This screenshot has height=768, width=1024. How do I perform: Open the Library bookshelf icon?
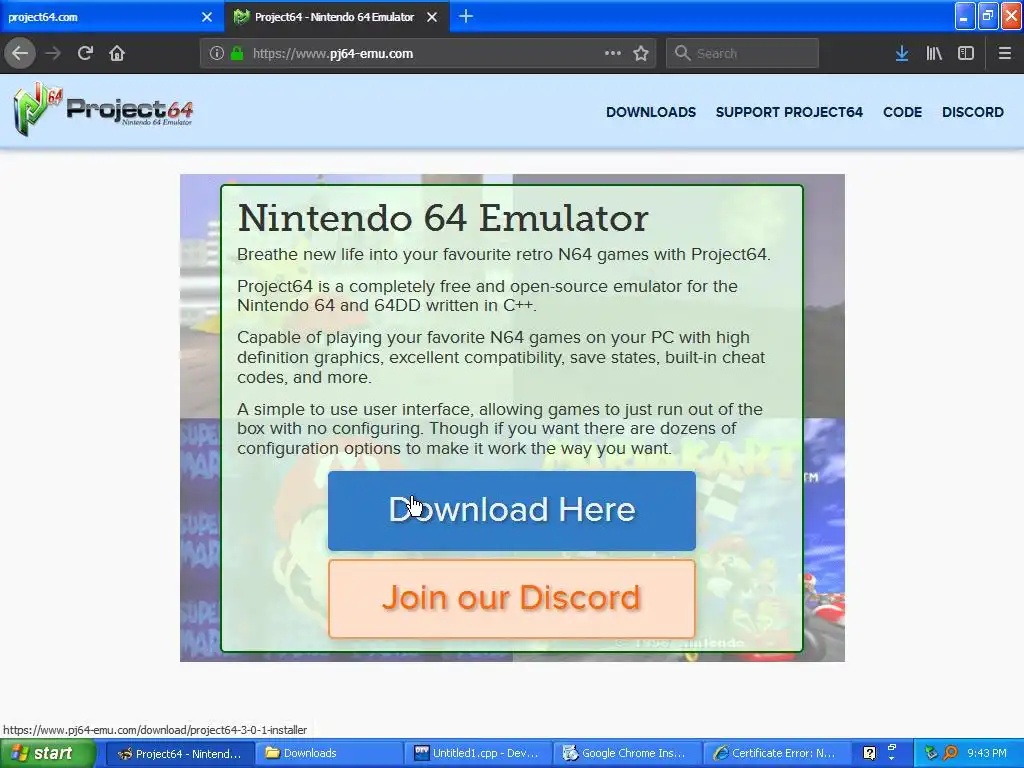click(934, 54)
